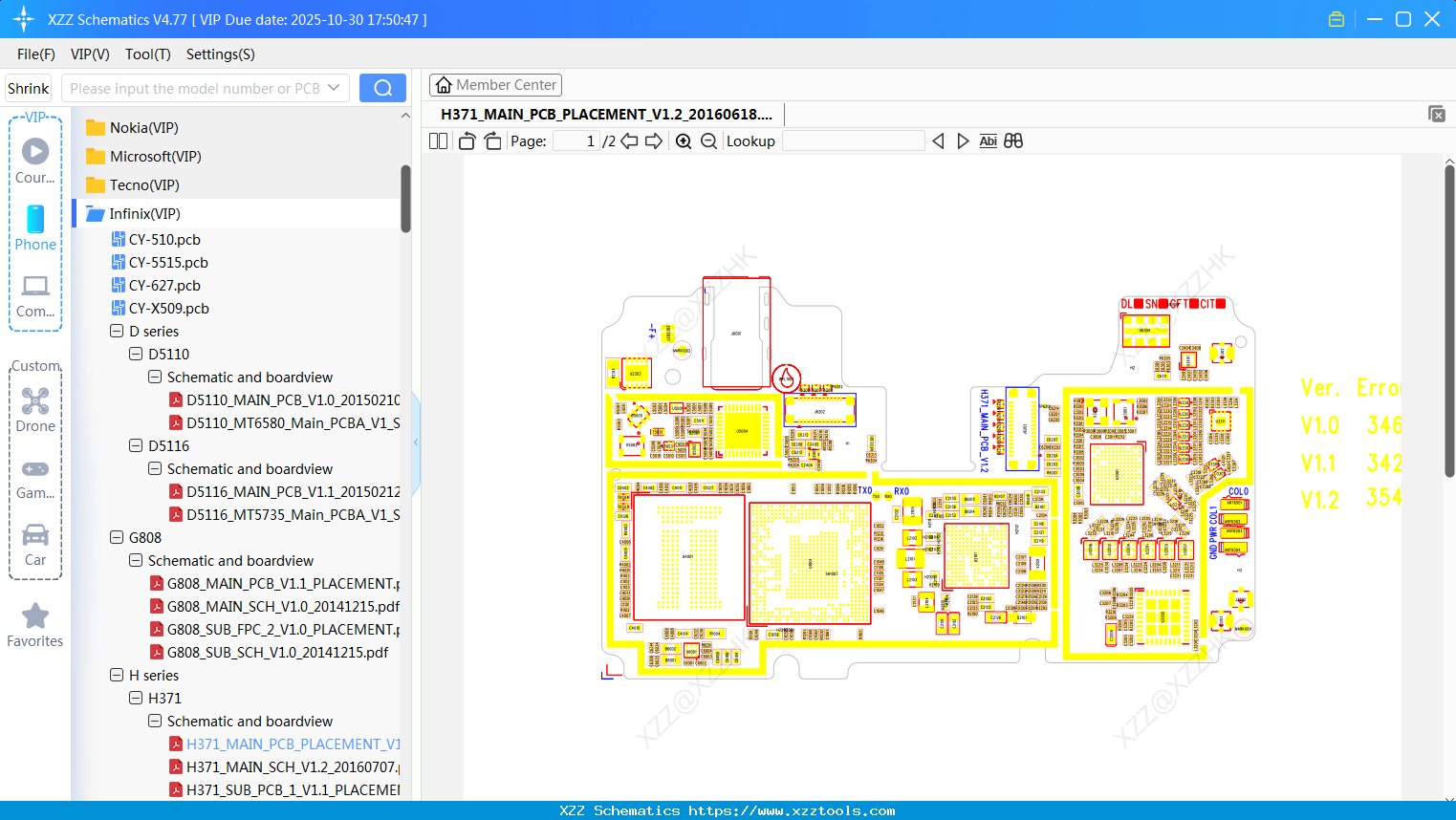Click the zoom out magnifier icon
Image resolution: width=1456 pixels, height=820 pixels.
click(708, 140)
